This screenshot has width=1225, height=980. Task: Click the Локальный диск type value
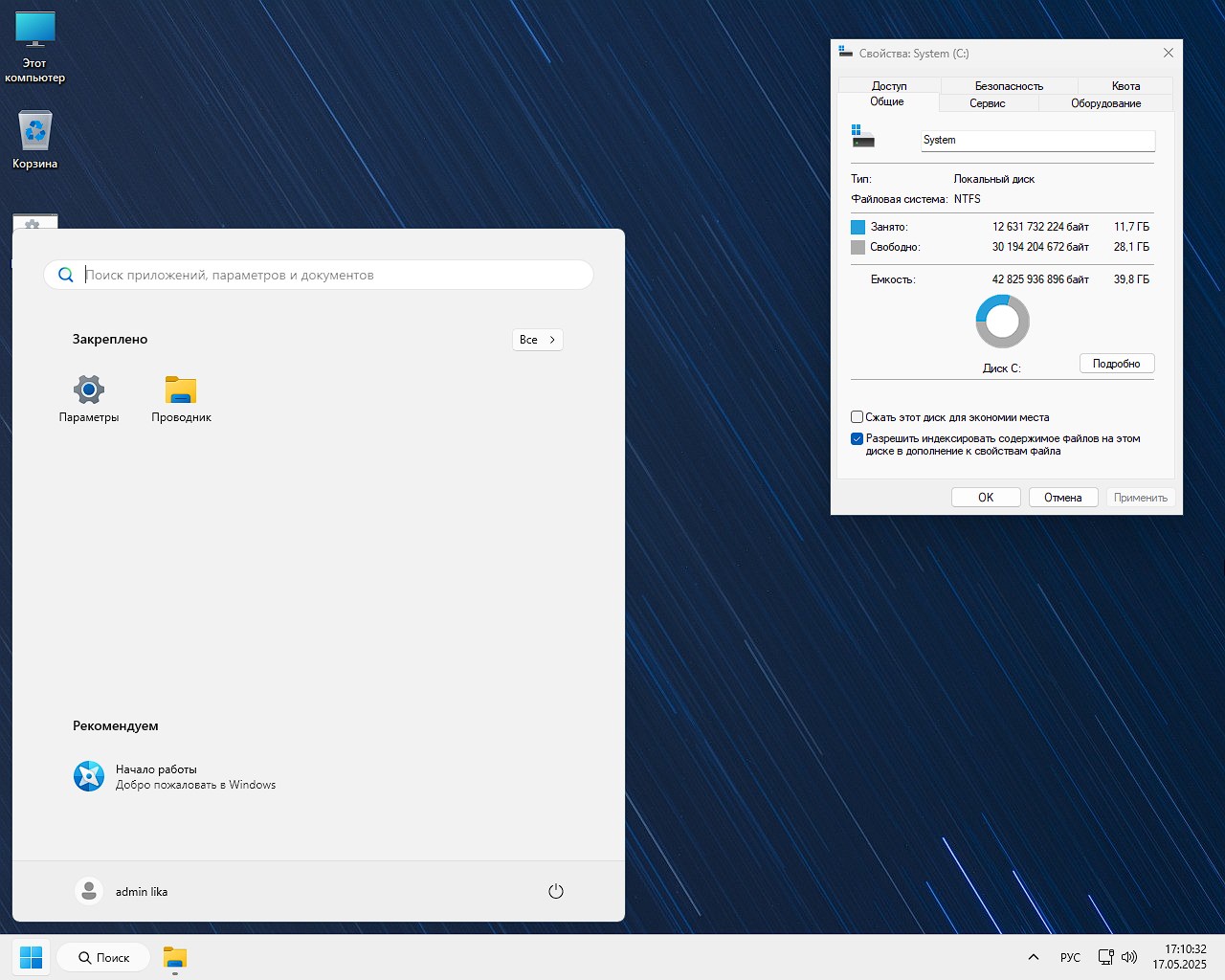[994, 179]
